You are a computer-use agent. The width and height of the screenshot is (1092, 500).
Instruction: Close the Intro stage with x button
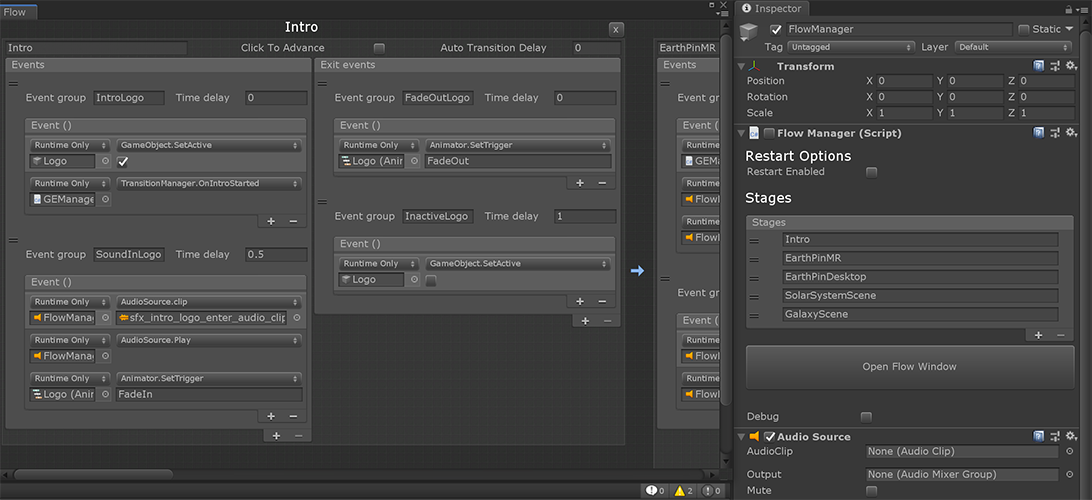click(x=616, y=29)
